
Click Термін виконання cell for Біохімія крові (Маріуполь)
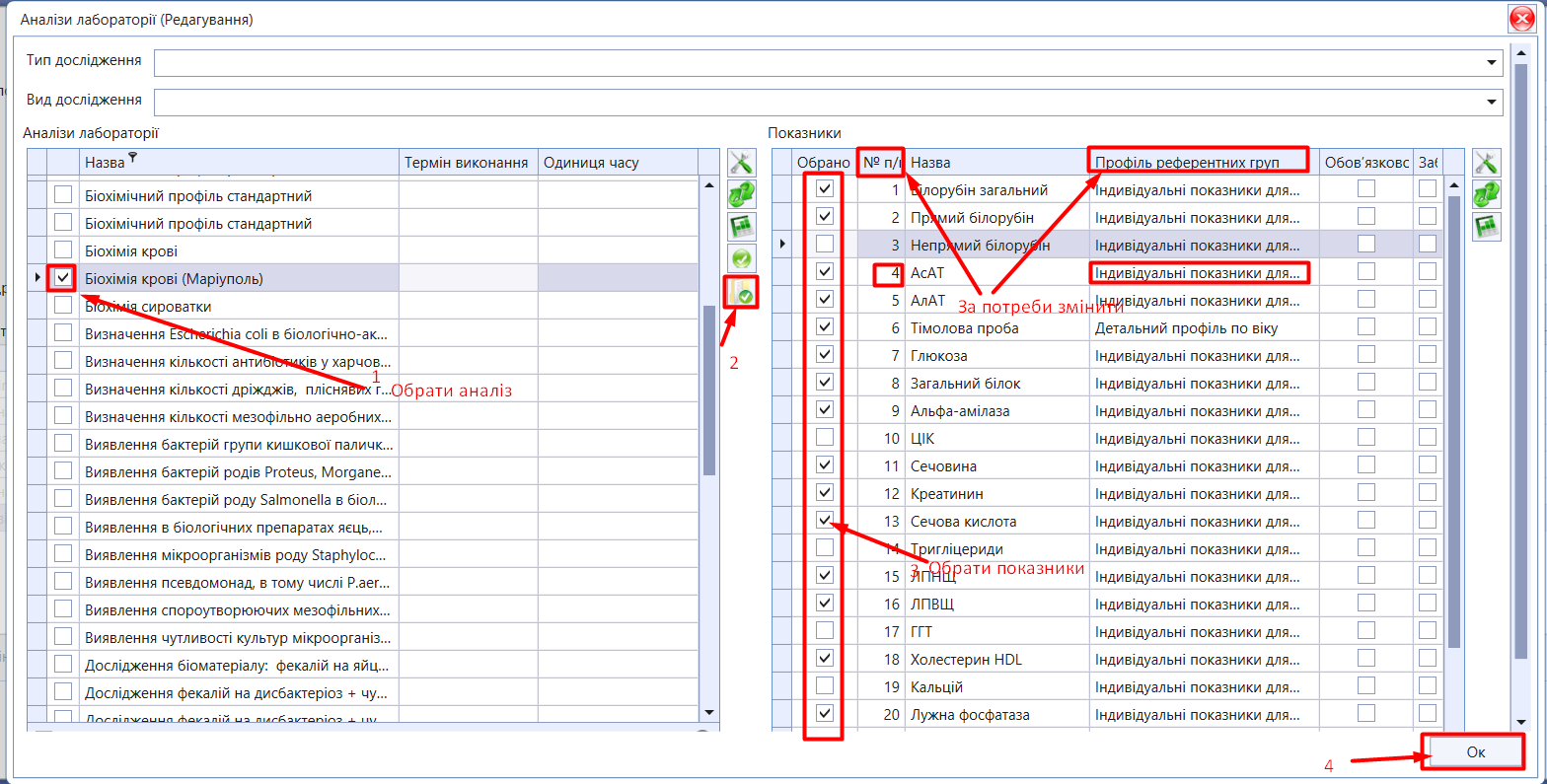click(x=468, y=278)
